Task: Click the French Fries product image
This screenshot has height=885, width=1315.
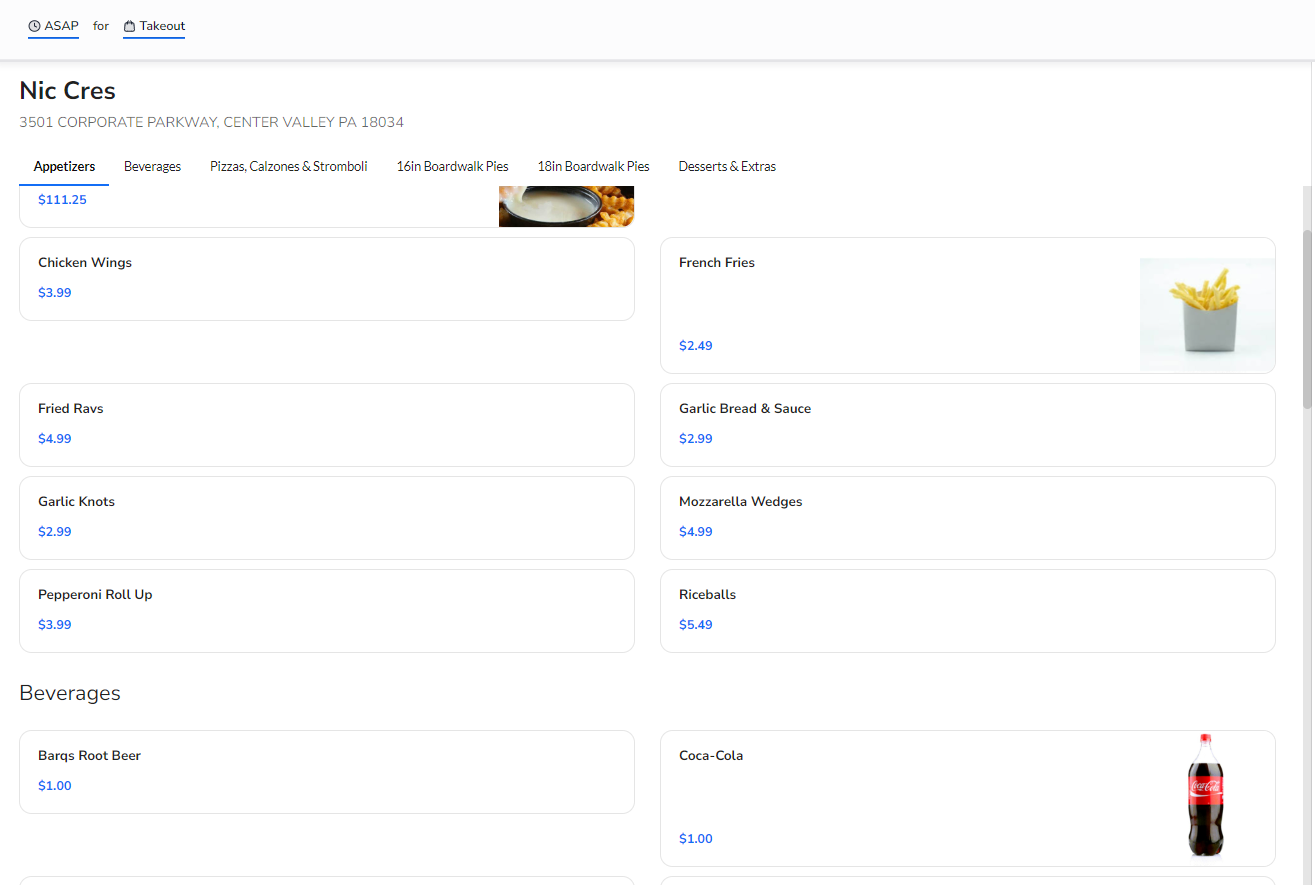Action: click(x=1207, y=314)
